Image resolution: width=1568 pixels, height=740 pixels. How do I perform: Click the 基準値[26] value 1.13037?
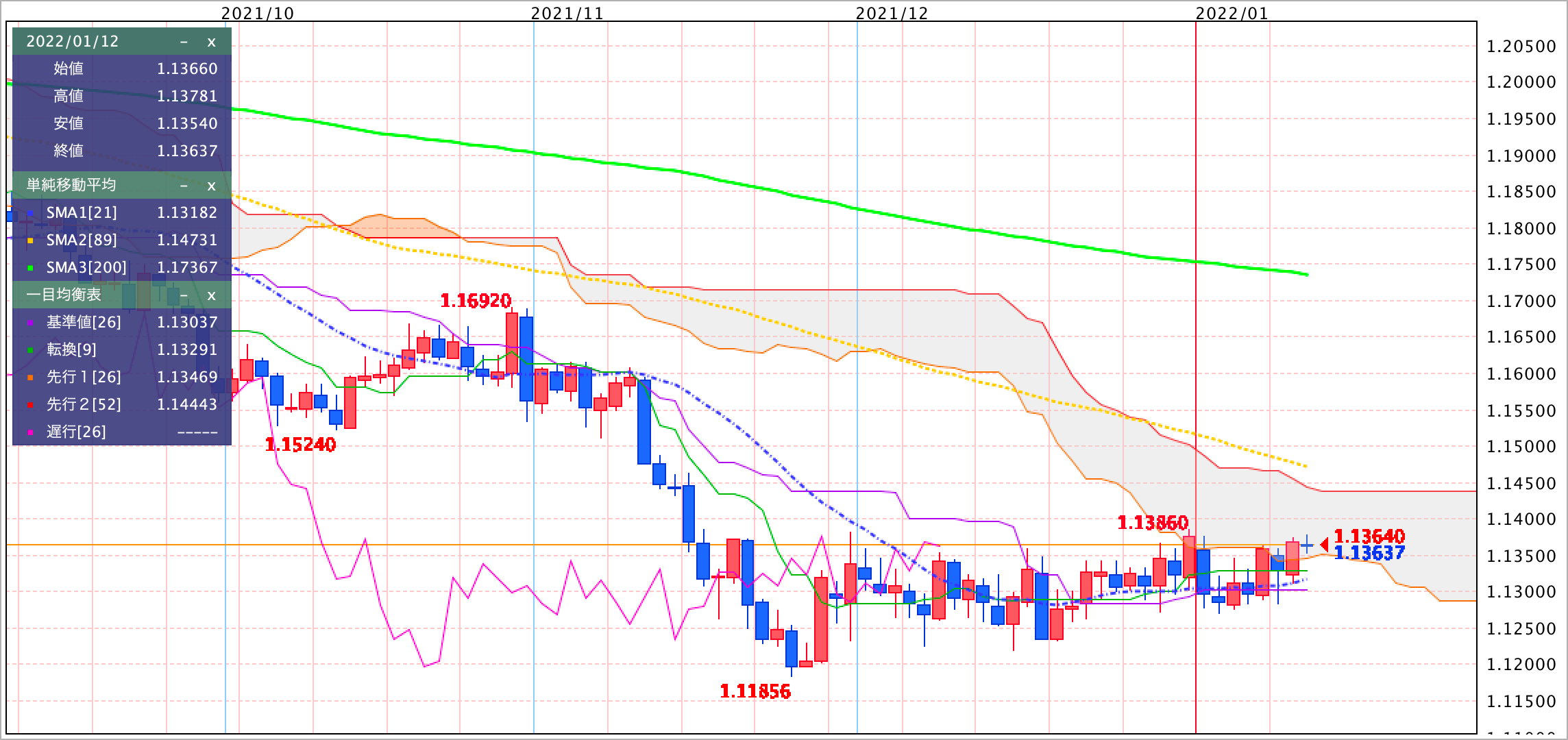(x=187, y=322)
